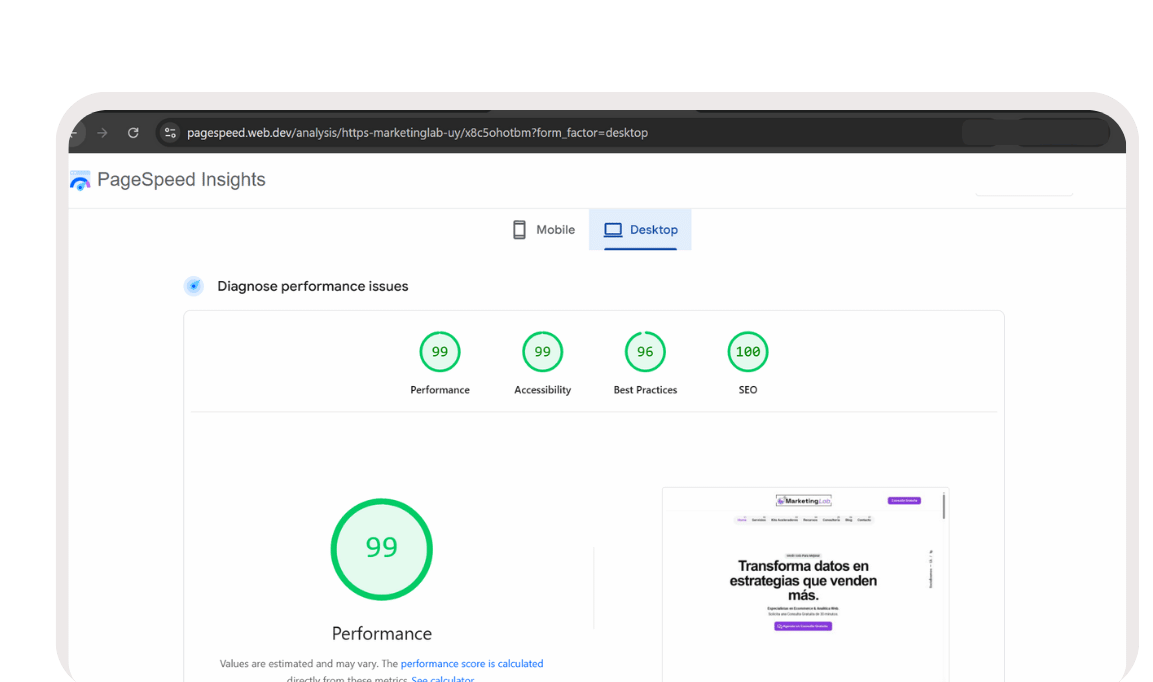Select the Desktop tab

point(640,229)
